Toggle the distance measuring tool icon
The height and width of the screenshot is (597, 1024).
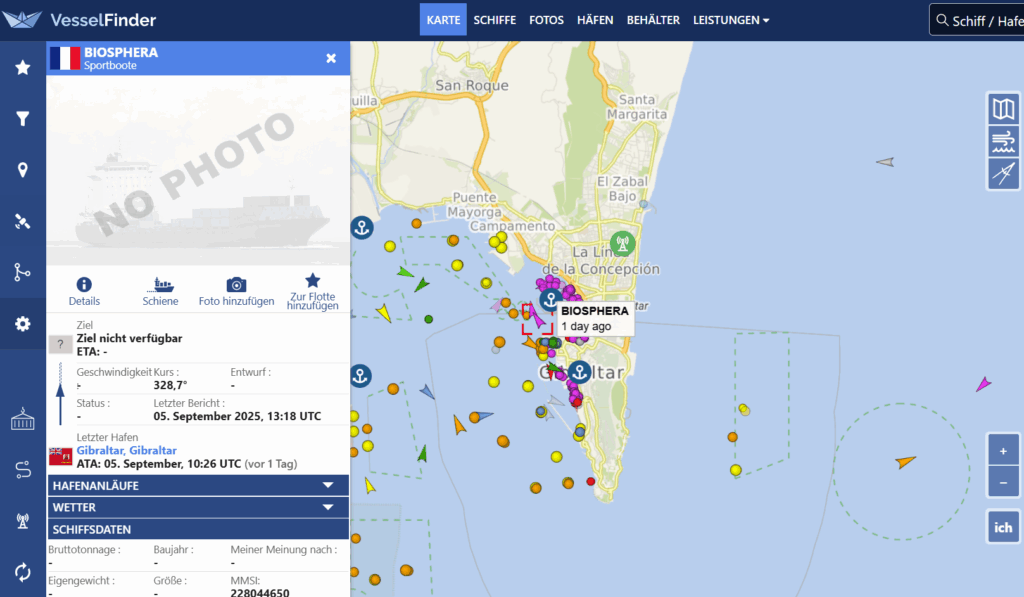(x=1003, y=174)
